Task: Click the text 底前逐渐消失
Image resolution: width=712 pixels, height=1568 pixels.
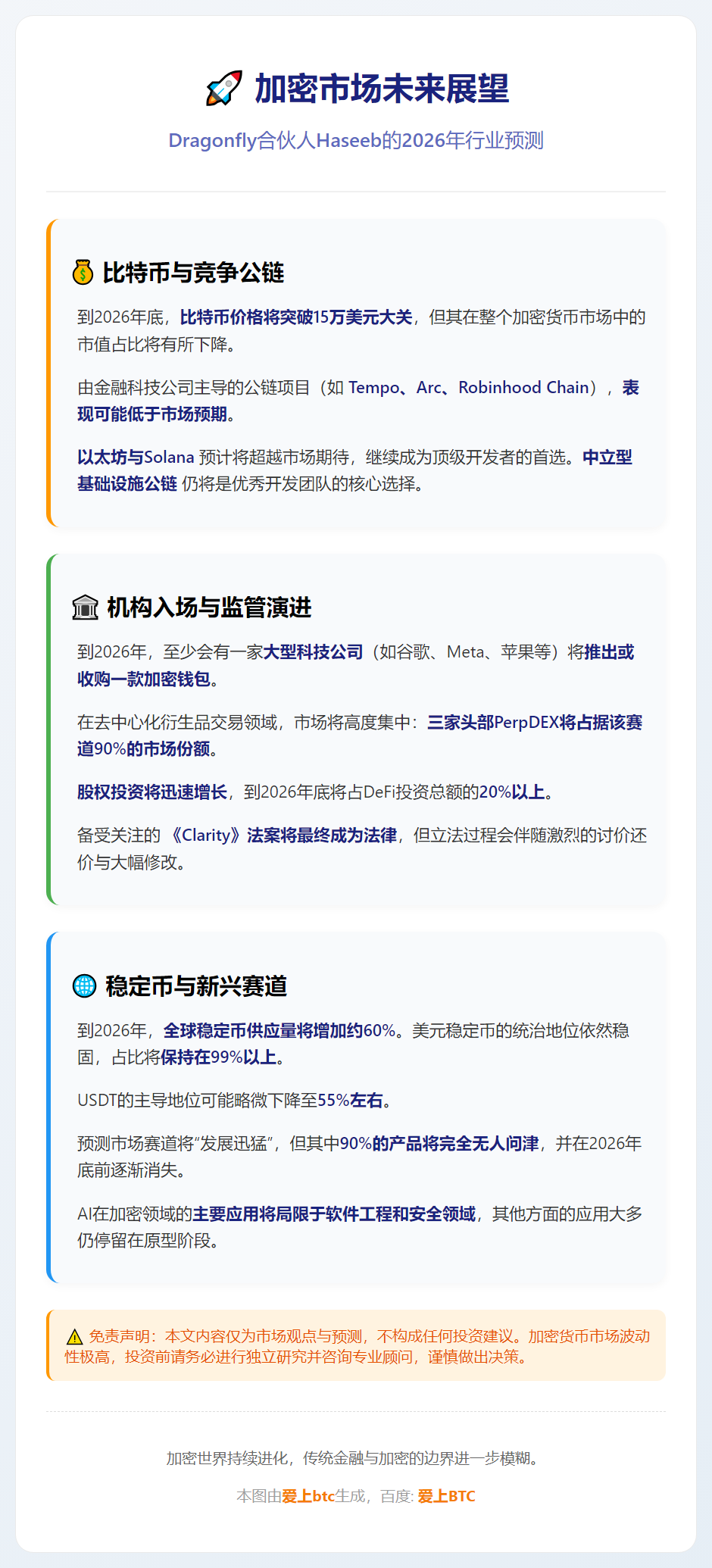Action: (132, 1171)
